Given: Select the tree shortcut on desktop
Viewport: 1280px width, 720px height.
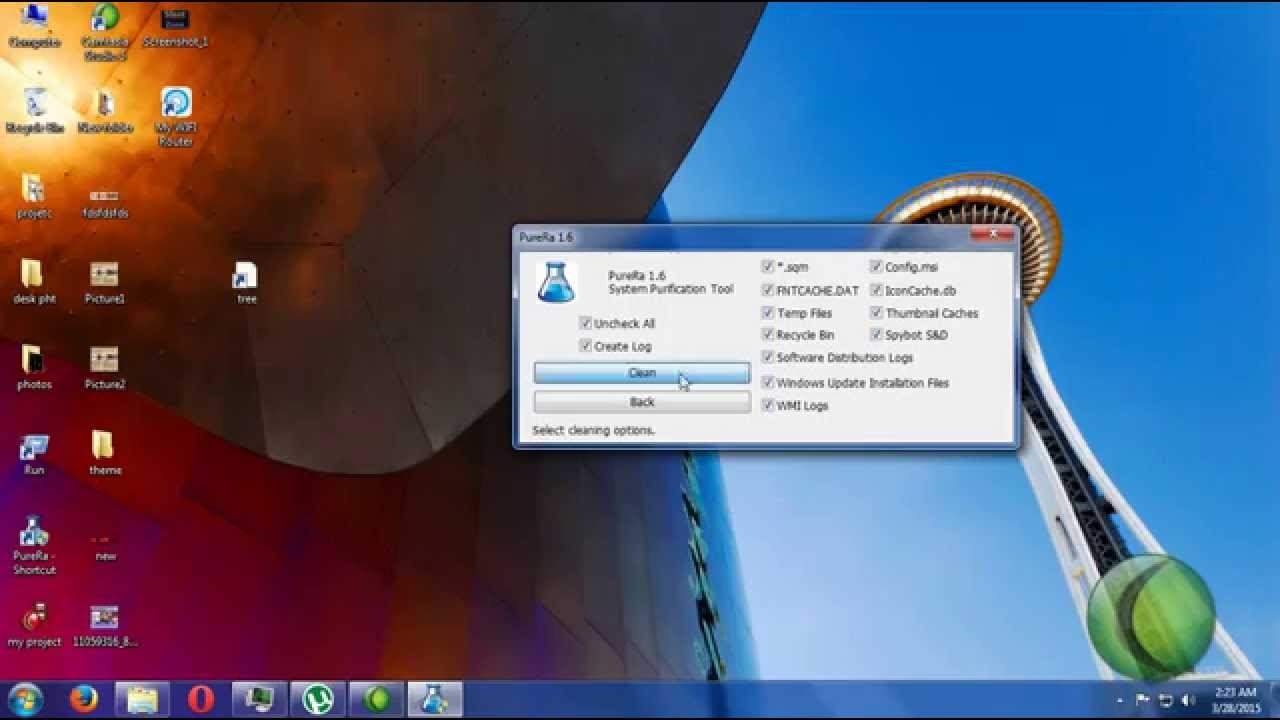Looking at the screenshot, I should pyautogui.click(x=246, y=282).
